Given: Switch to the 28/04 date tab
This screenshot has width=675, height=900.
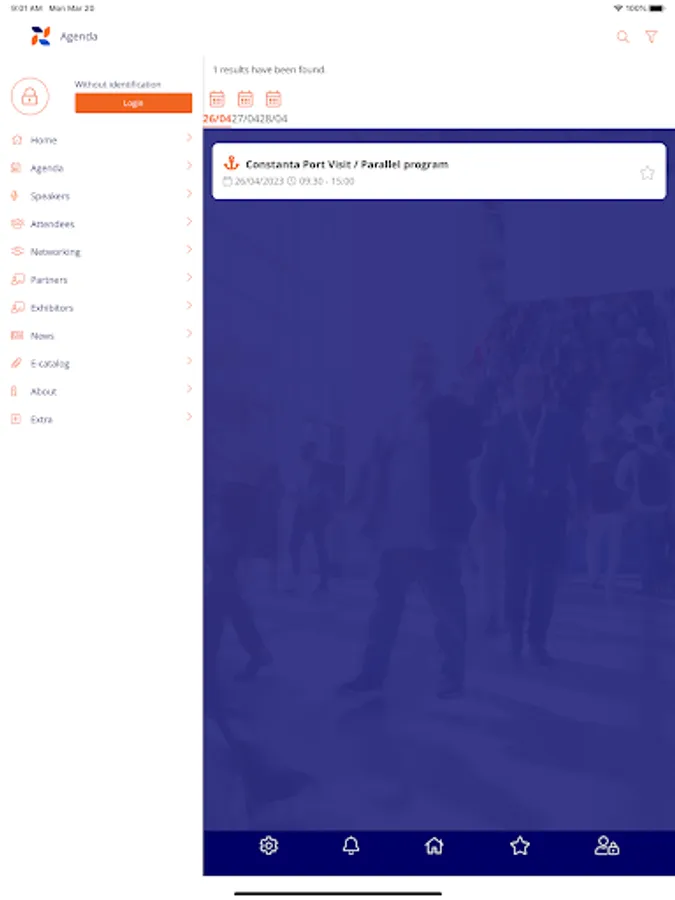Looking at the screenshot, I should 273,119.
